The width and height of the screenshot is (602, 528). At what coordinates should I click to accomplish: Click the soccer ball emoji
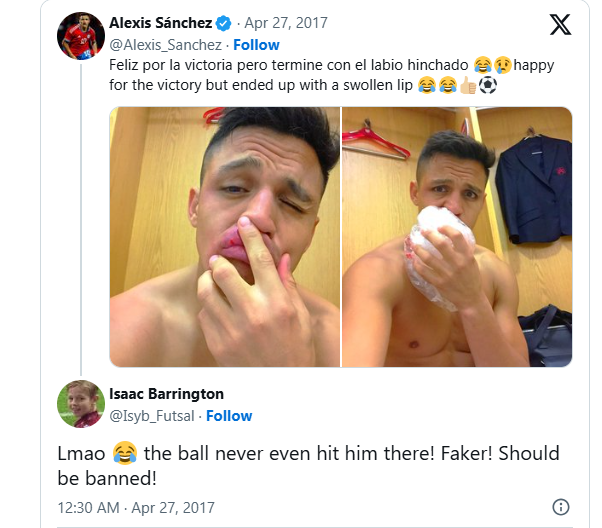pos(487,85)
